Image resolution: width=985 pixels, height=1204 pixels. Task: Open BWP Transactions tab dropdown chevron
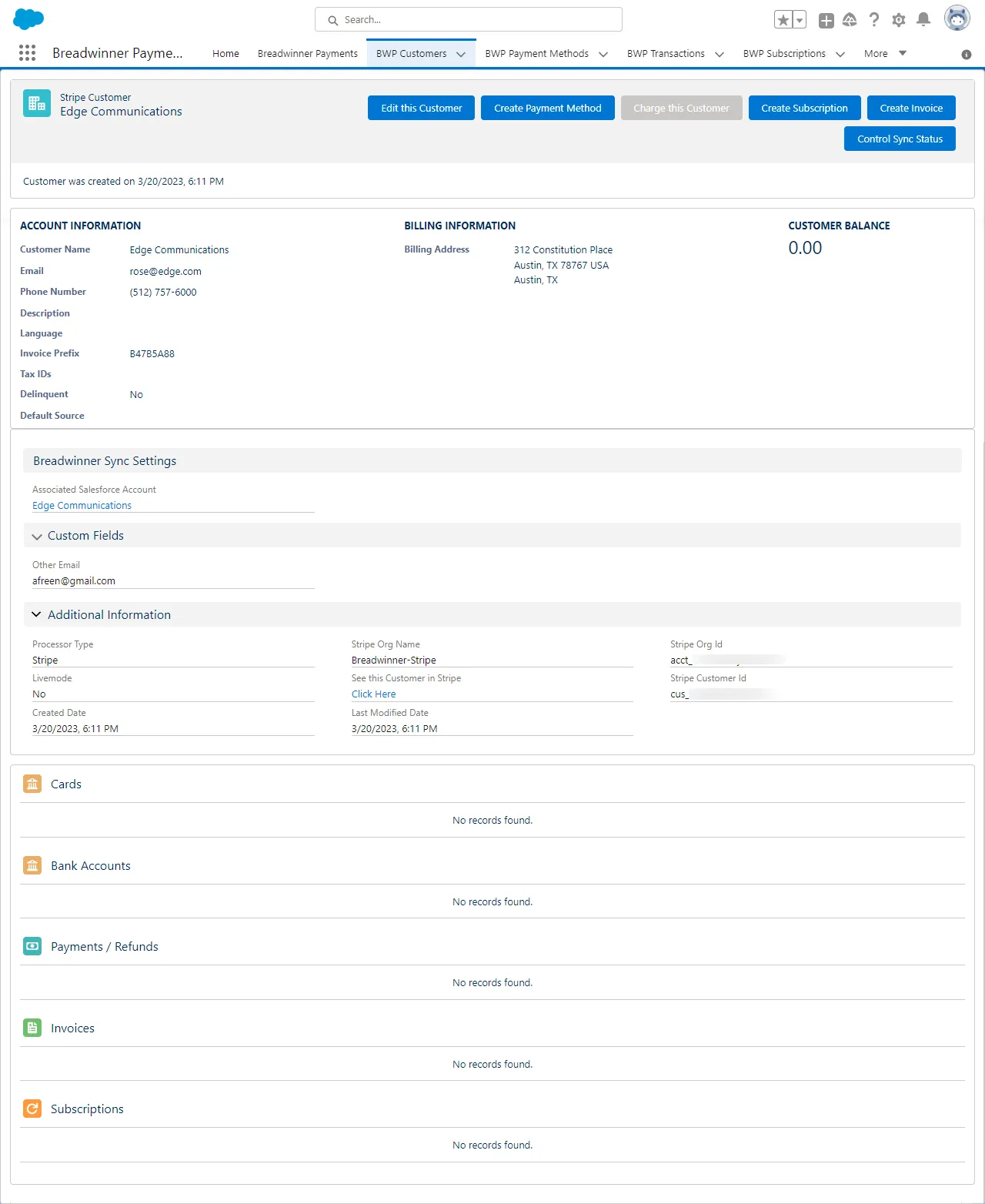720,54
